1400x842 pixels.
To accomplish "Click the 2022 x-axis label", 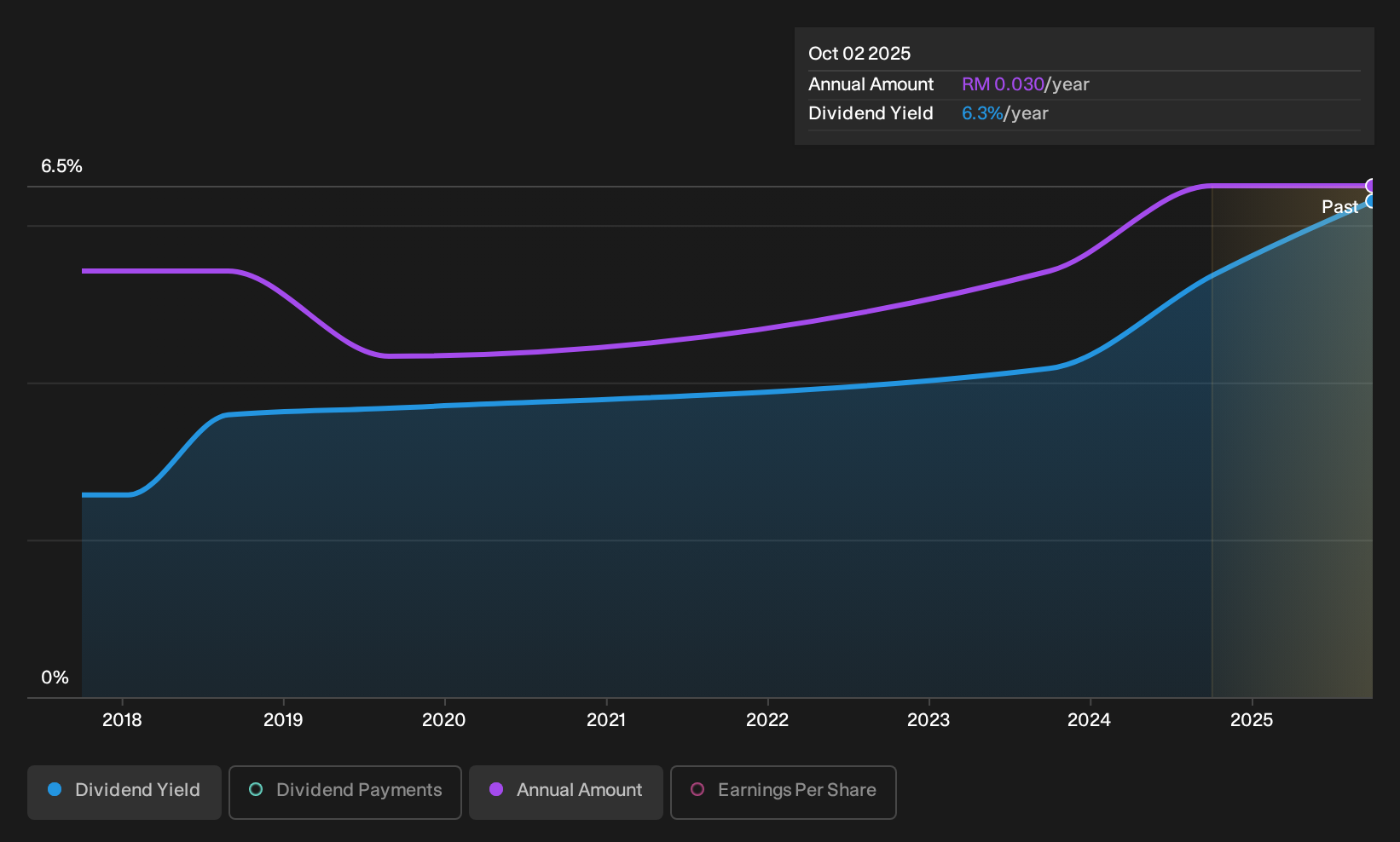I will pos(767,720).
